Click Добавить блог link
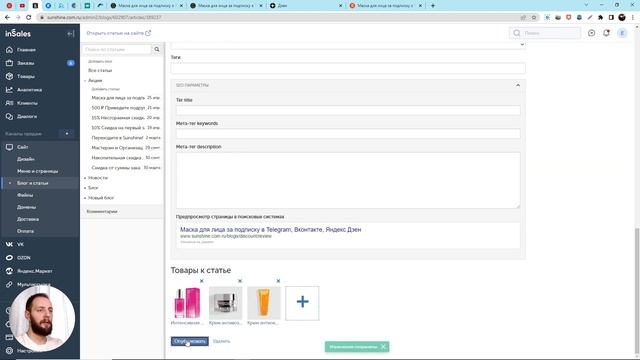 click(100, 61)
